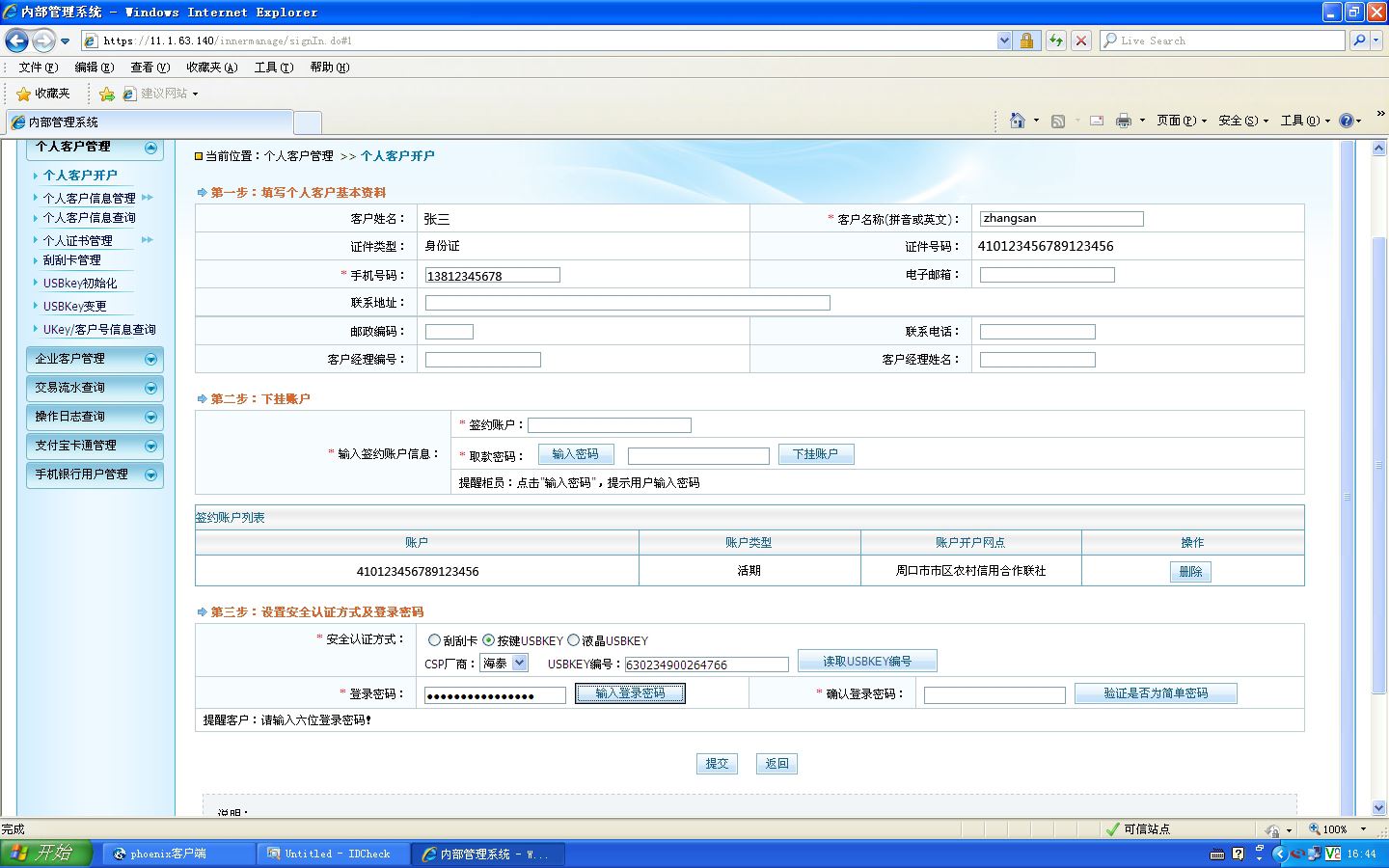The width and height of the screenshot is (1389, 868).
Task: Open the 收藏夹(A) menu
Action: click(x=212, y=68)
